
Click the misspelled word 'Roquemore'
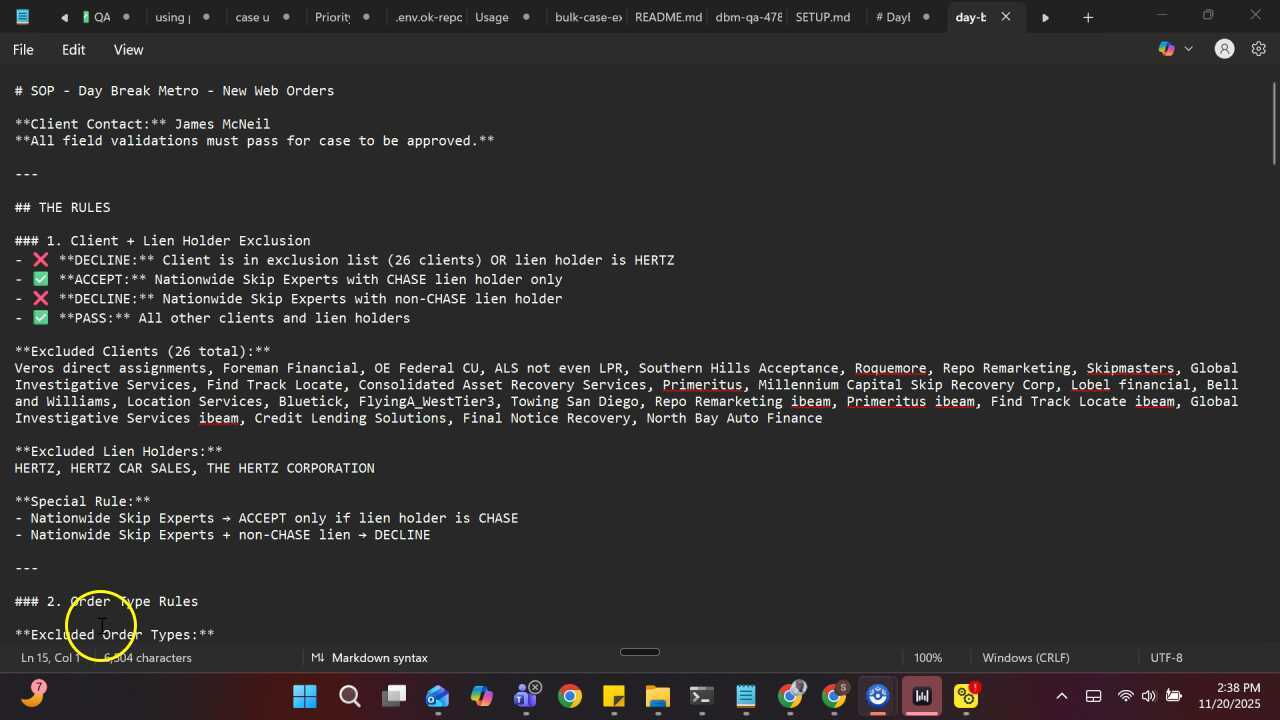[x=890, y=368]
